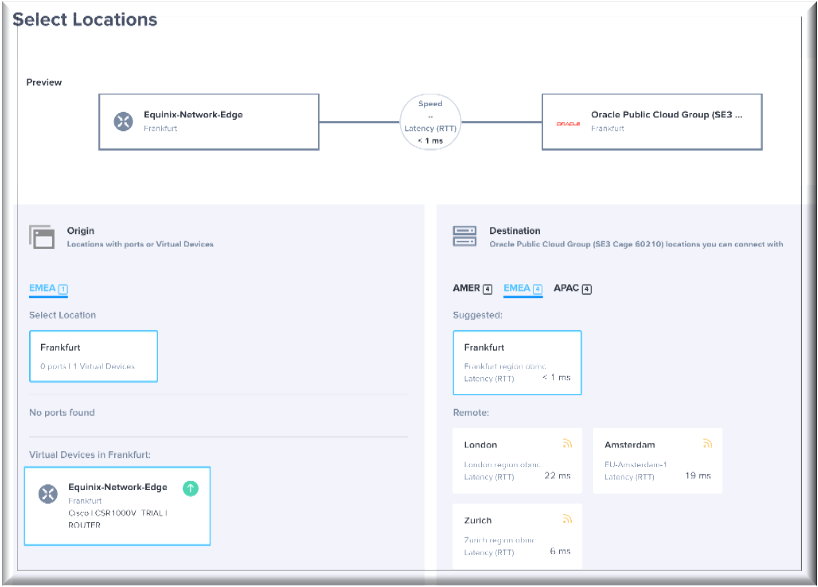The height and width of the screenshot is (587, 818).
Task: Pick the Zurich remote destination card
Action: coord(516,536)
